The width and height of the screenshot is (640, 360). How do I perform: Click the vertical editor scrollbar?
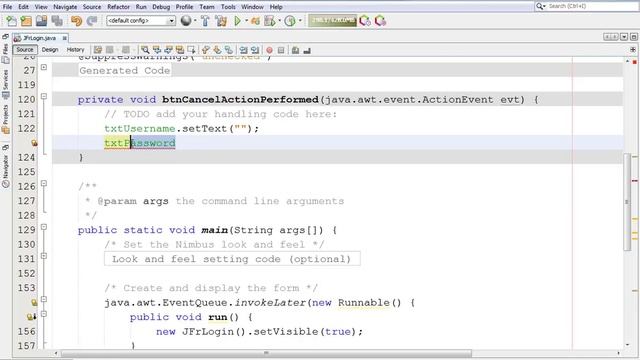628,202
